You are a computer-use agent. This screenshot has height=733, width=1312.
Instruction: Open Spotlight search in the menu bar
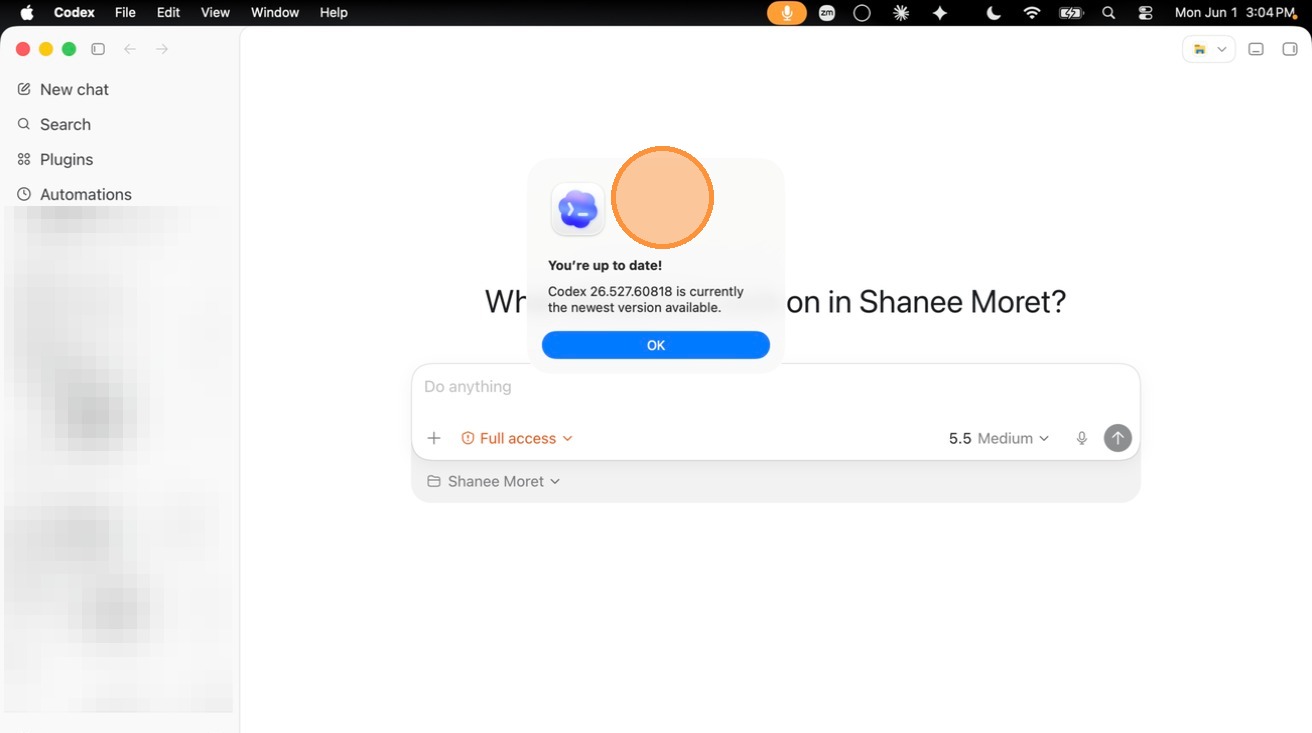click(1108, 12)
